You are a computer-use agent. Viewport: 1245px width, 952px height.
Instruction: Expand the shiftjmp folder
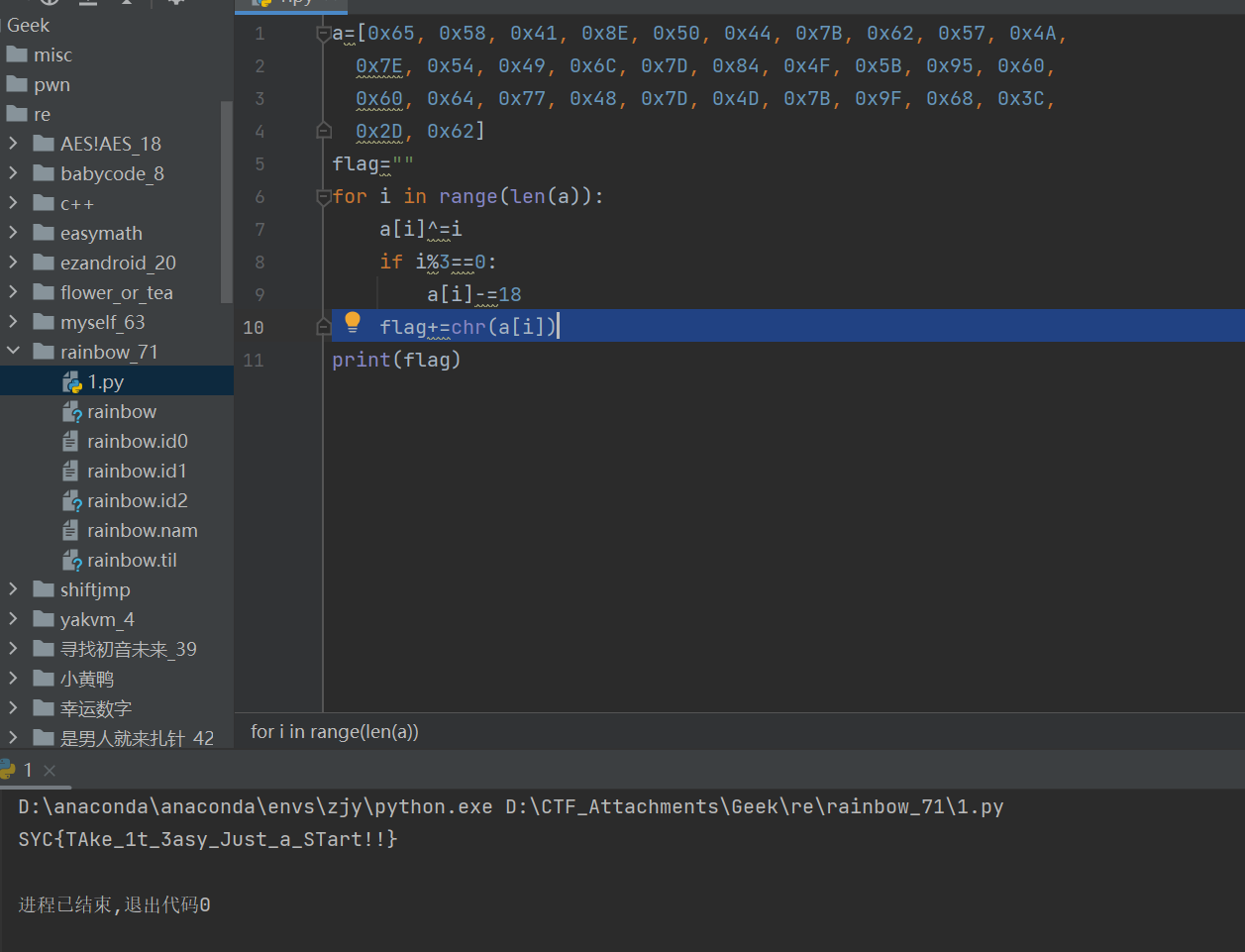13,589
